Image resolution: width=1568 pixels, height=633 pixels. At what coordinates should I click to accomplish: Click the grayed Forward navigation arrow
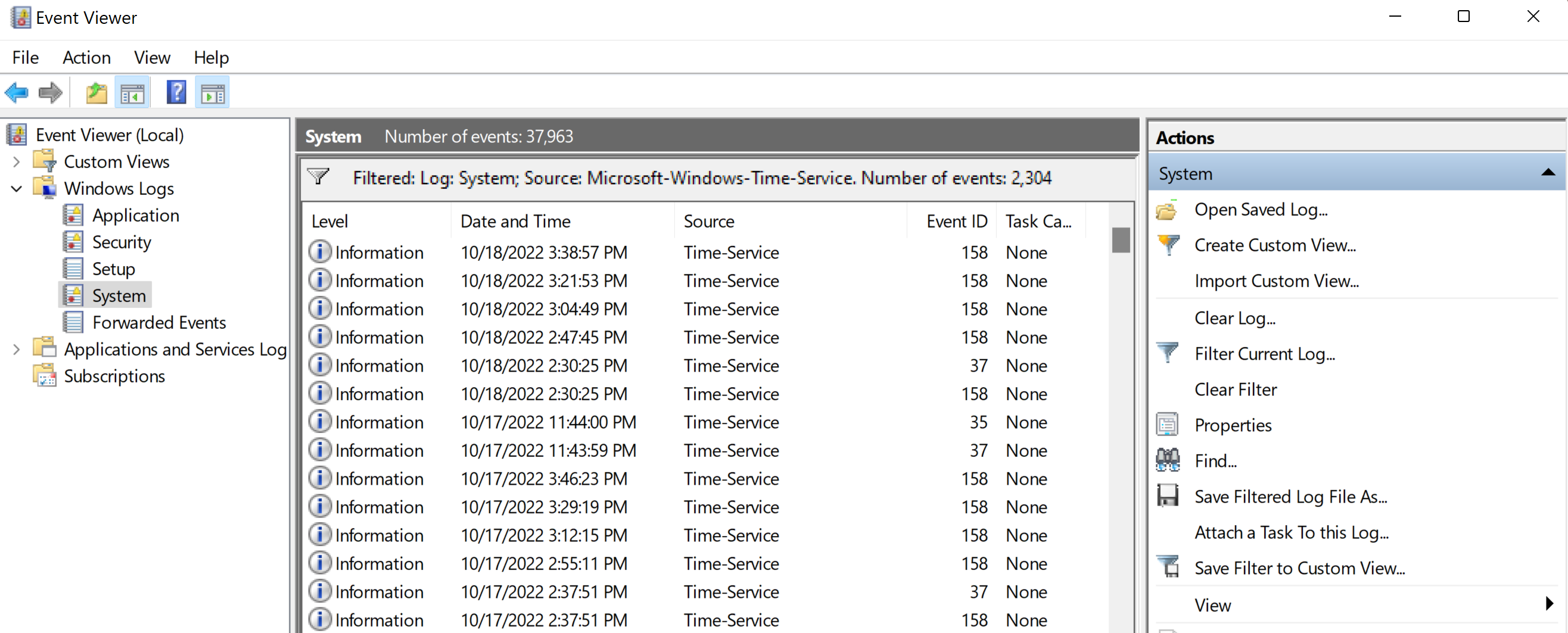click(x=51, y=92)
